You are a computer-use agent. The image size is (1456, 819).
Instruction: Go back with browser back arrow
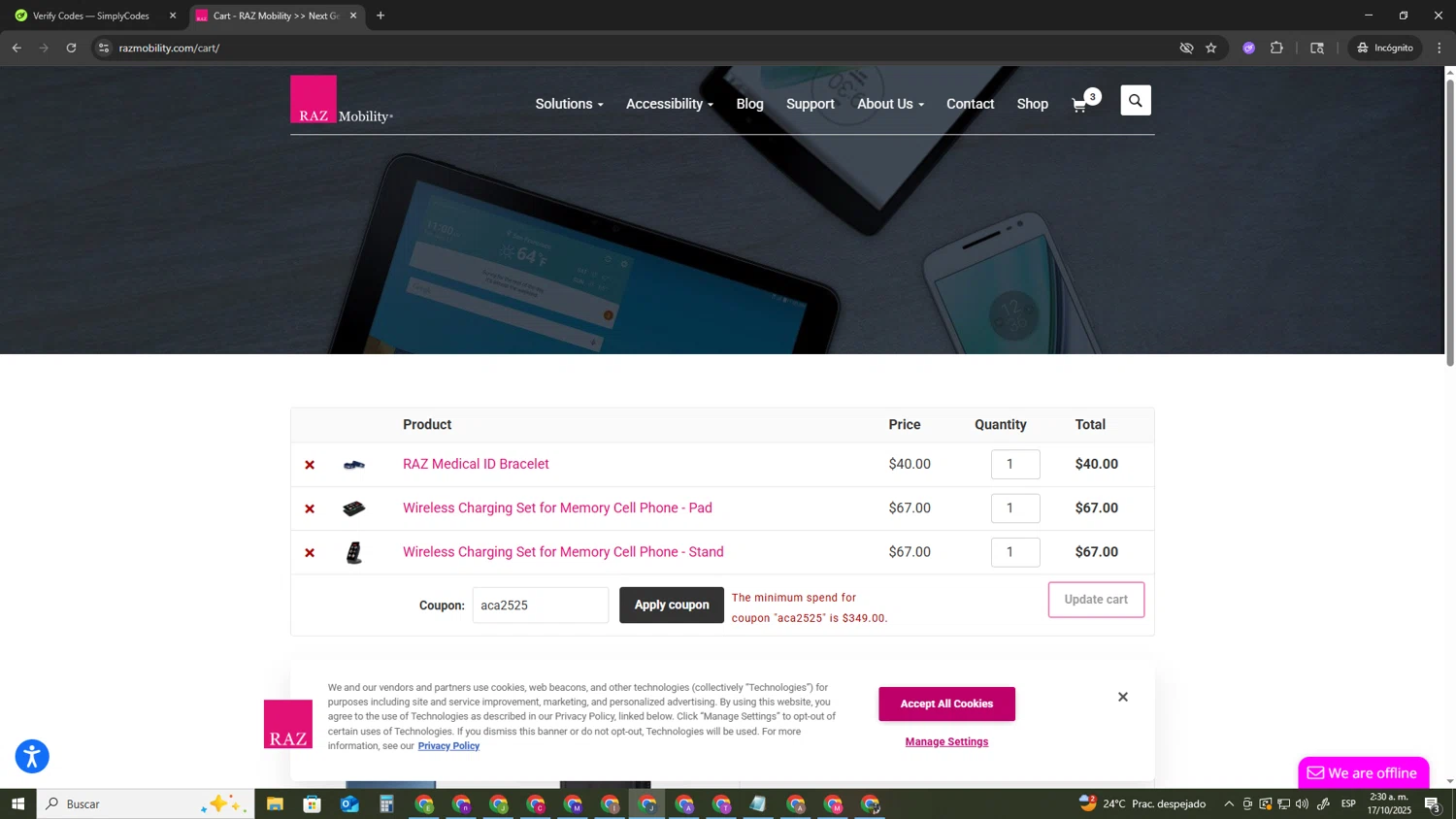click(17, 48)
